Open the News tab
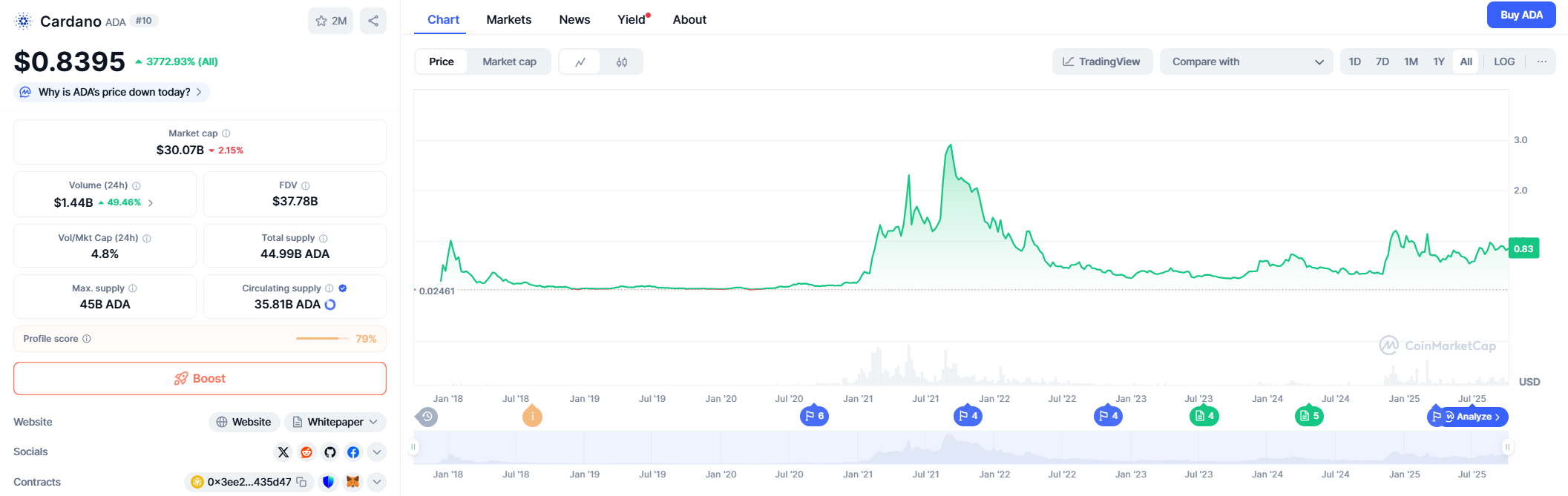 click(x=574, y=19)
